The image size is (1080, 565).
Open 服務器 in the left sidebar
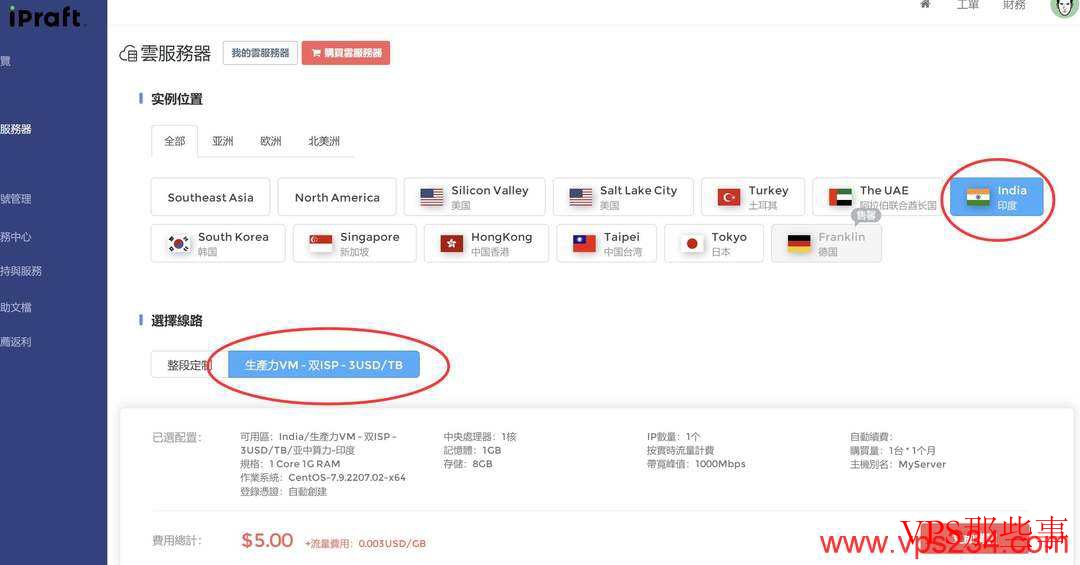16,129
